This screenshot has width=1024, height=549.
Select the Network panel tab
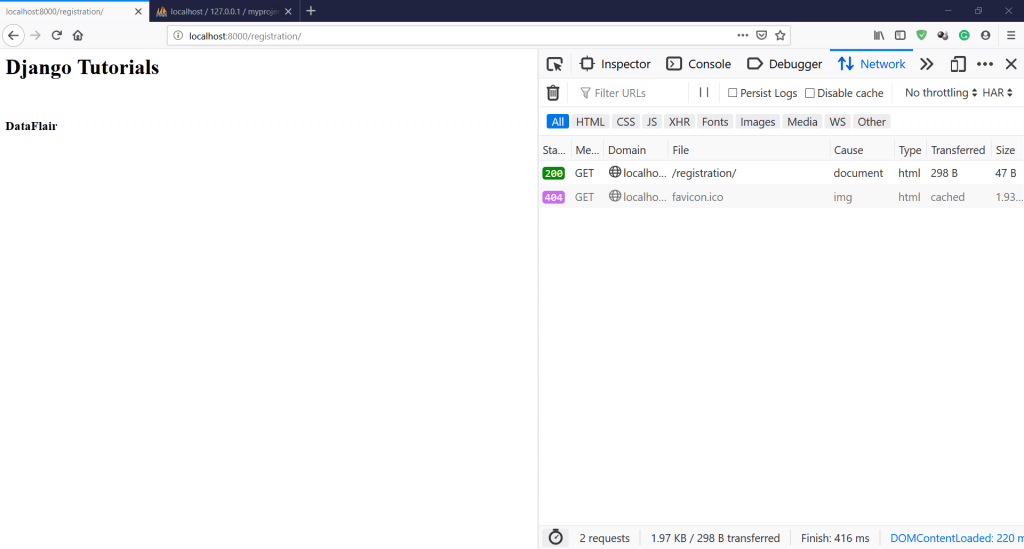(x=871, y=64)
